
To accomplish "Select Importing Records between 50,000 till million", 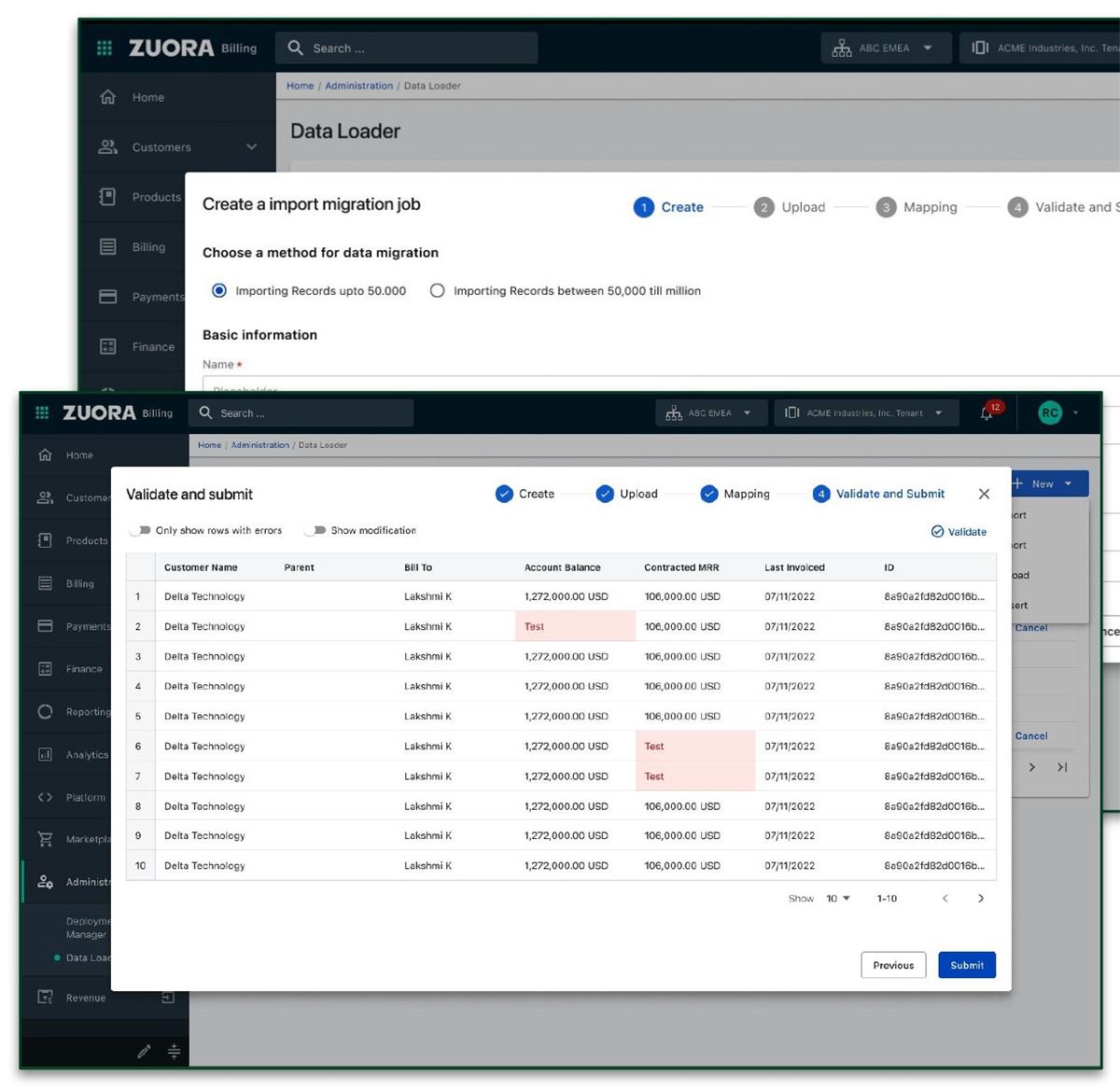I will click(437, 290).
